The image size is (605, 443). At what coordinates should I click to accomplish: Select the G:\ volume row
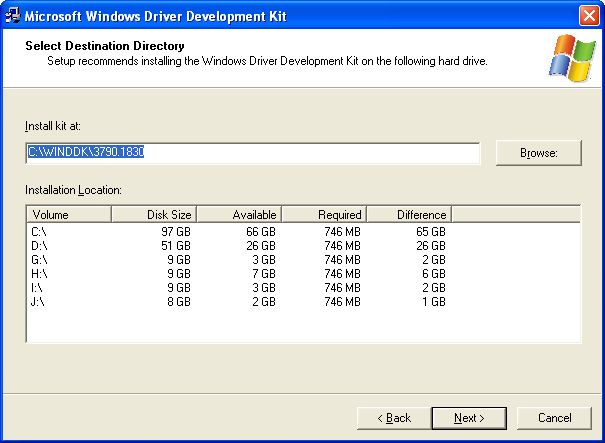click(x=238, y=259)
